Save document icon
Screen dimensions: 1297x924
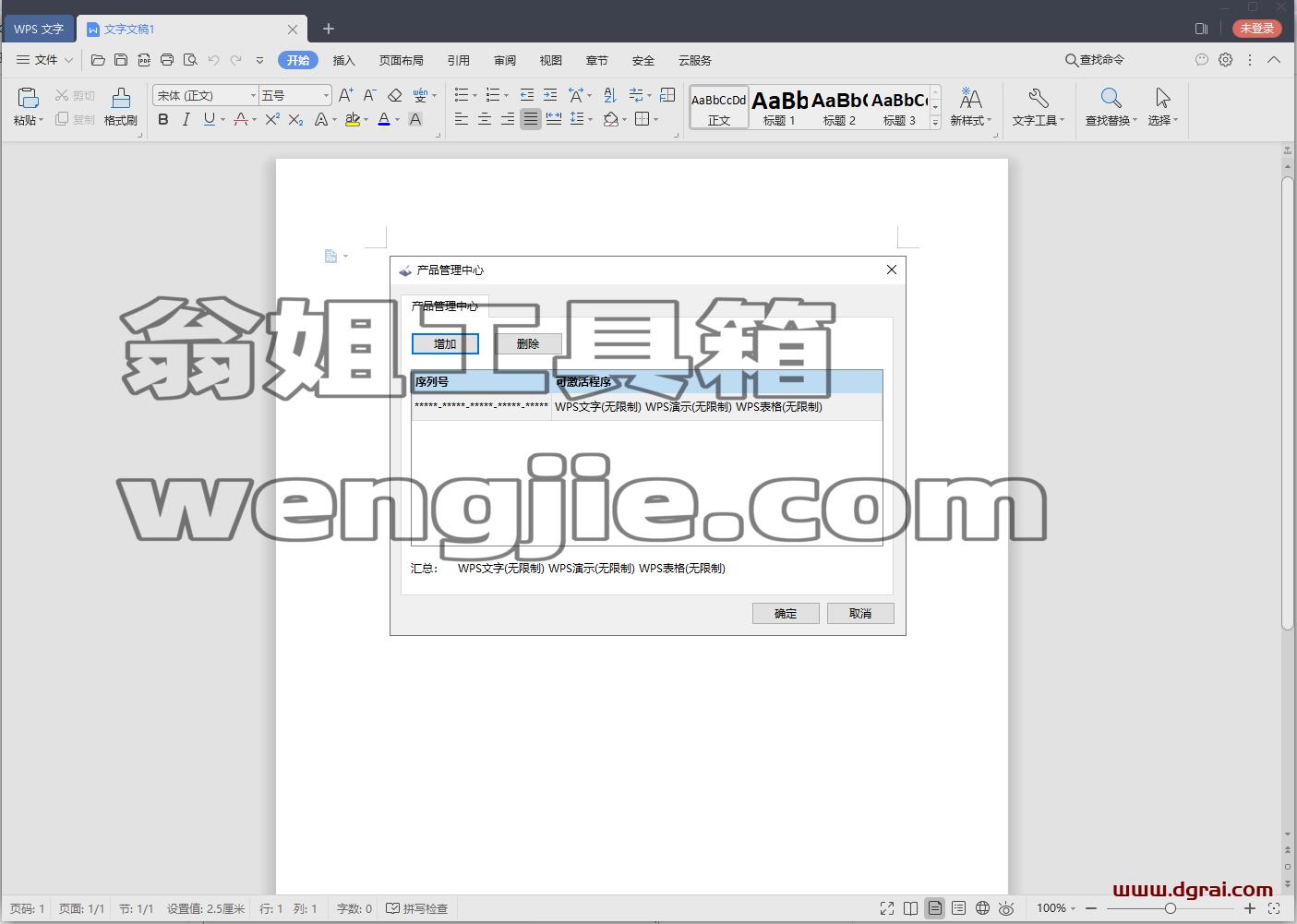point(121,60)
